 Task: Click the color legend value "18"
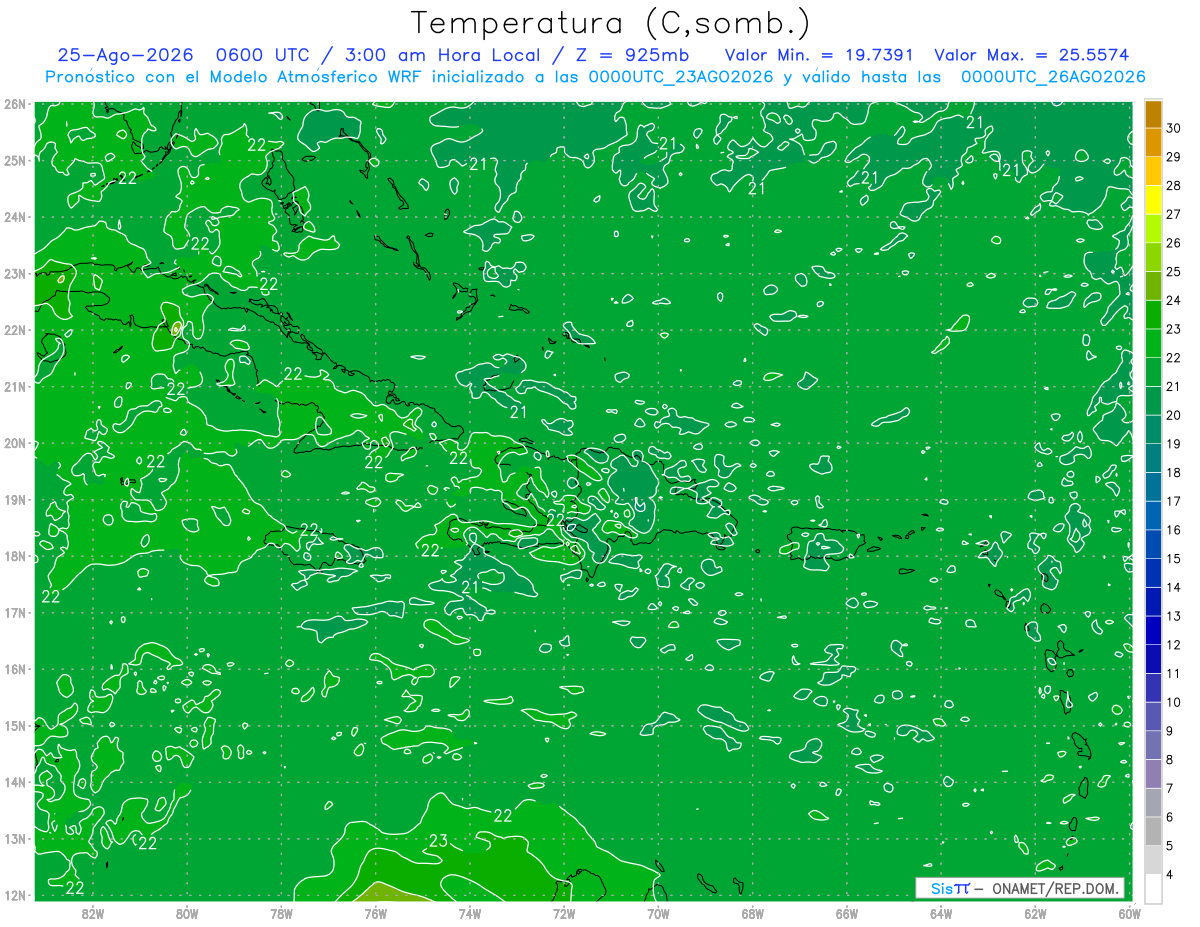coord(1174,472)
